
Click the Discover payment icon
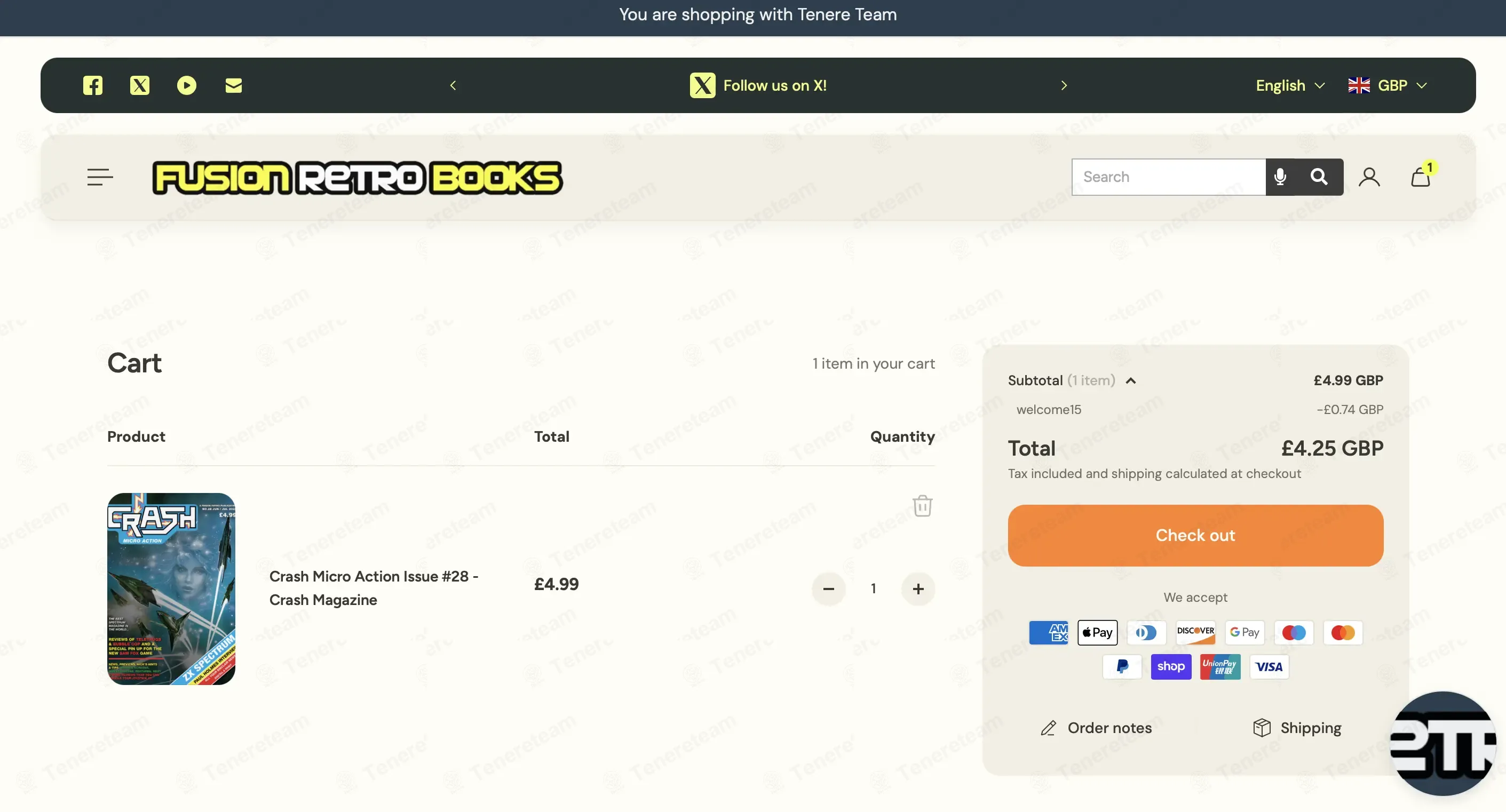pyautogui.click(x=1195, y=633)
